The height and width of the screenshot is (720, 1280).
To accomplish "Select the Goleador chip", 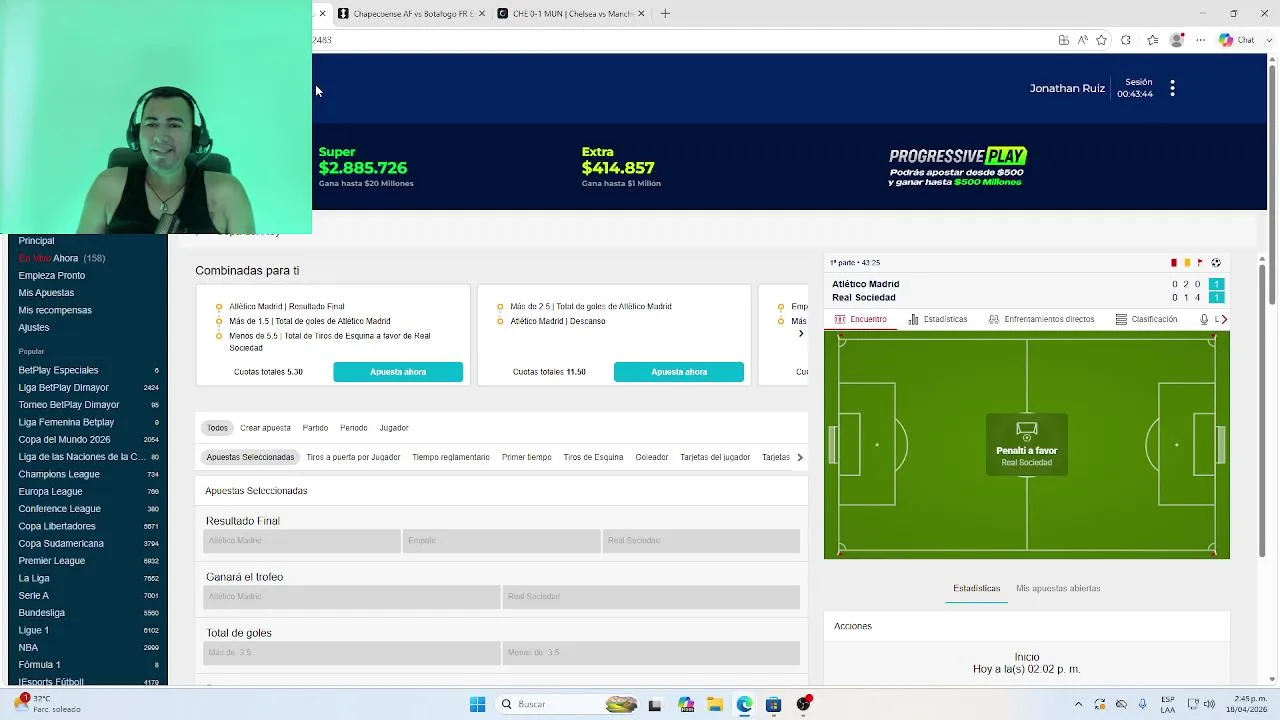I will [652, 457].
